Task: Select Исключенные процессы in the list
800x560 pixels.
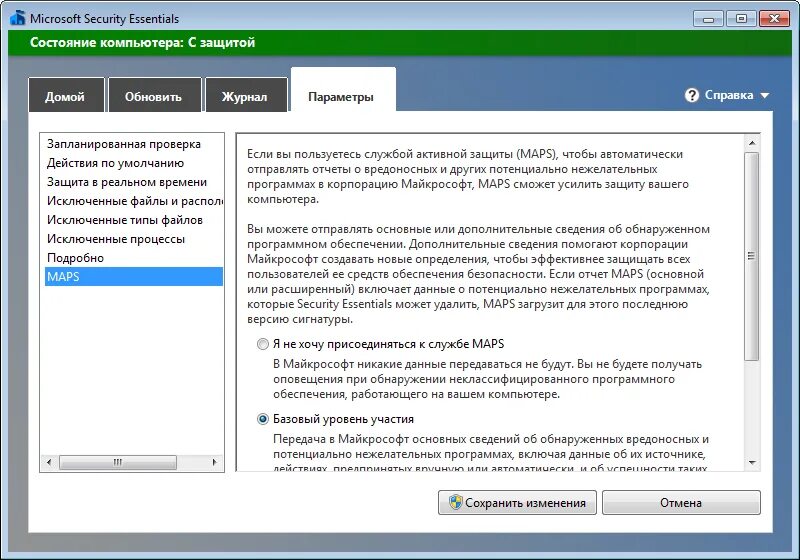Action: click(134, 239)
